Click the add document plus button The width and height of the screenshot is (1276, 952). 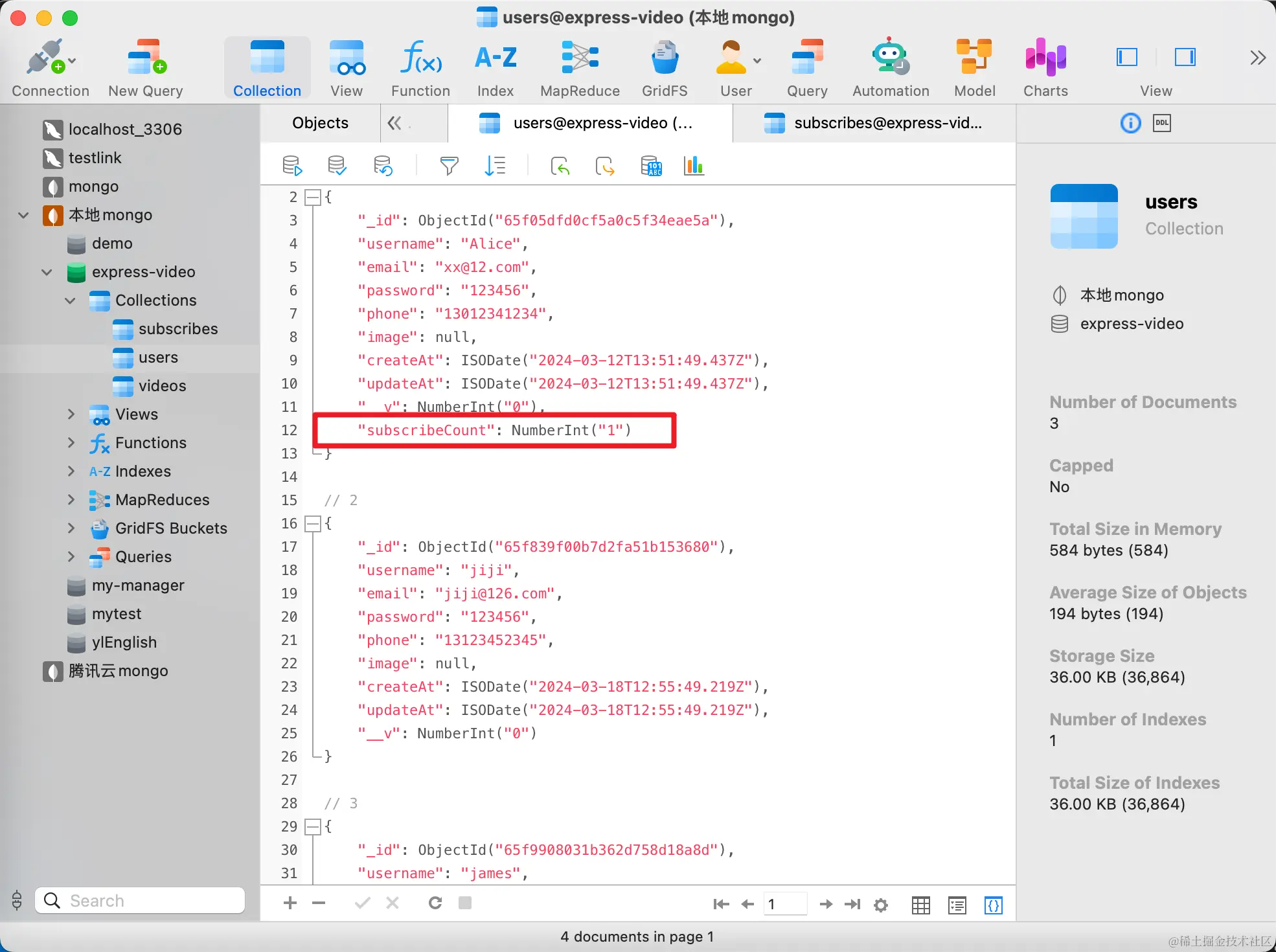coord(290,903)
